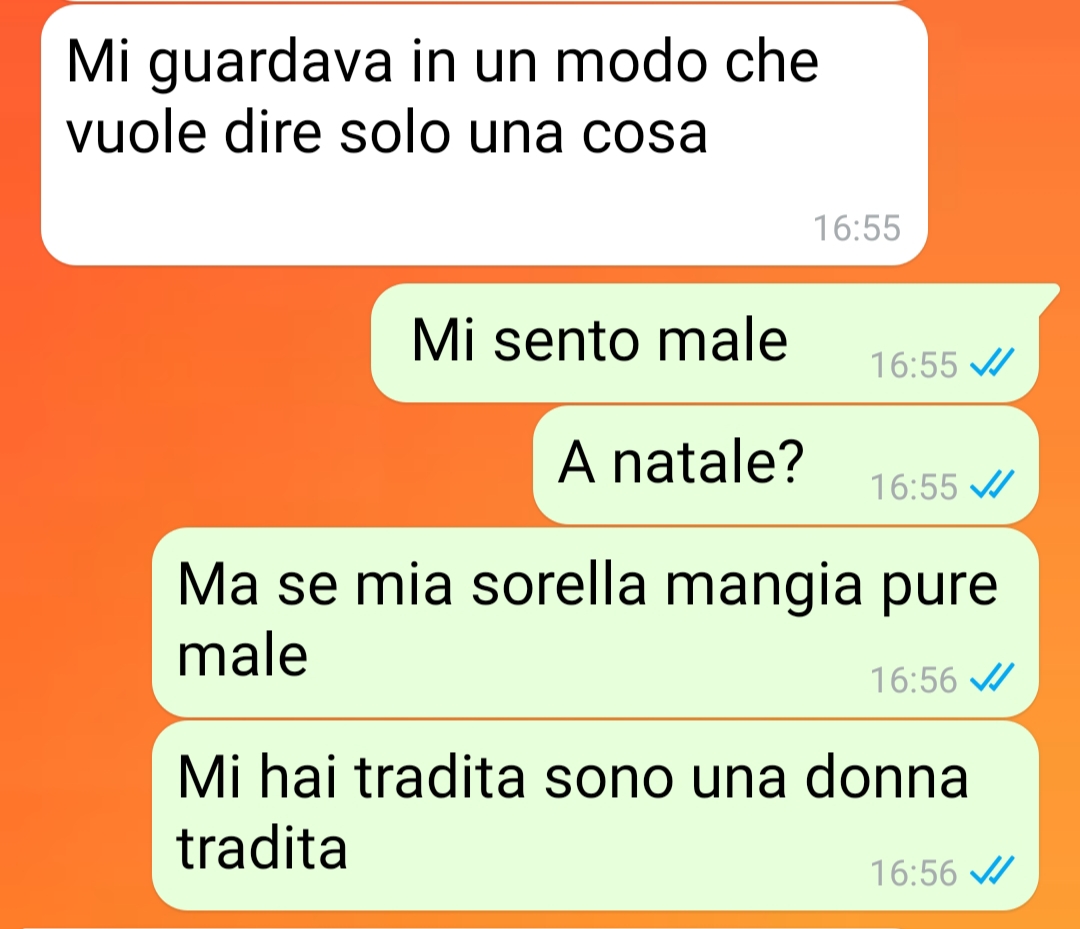Click the 16:56 timestamp on sorella message

pyautogui.click(x=914, y=680)
